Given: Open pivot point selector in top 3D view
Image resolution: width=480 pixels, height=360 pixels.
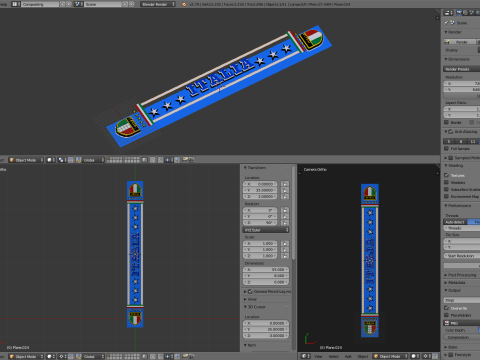Looking at the screenshot, I should pos(62,160).
